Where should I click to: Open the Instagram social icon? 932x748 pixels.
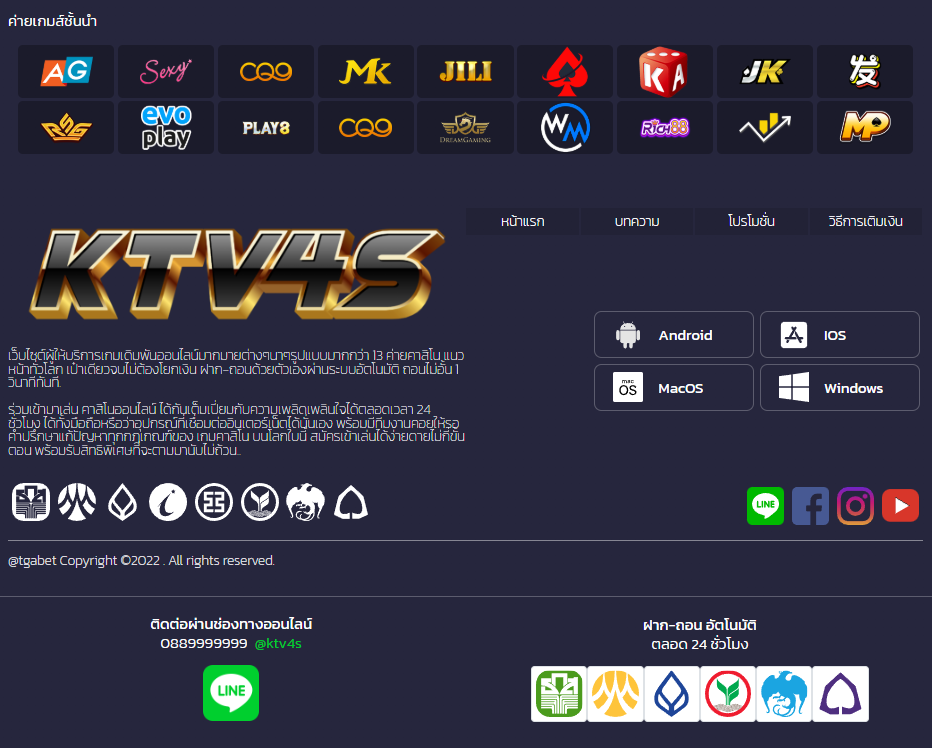point(855,506)
